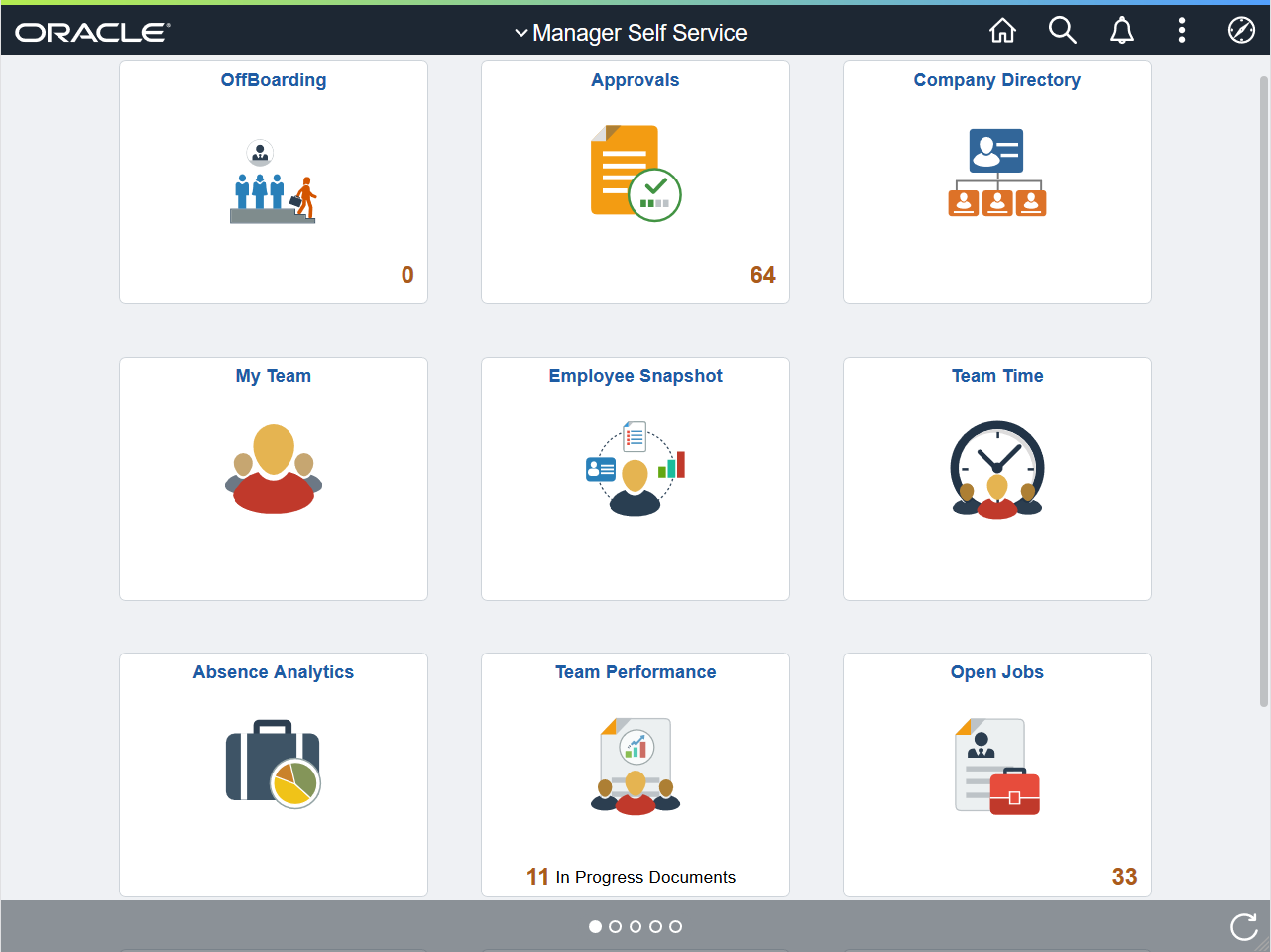
Task: Click the Employee Snapshot icon
Action: [635, 468]
